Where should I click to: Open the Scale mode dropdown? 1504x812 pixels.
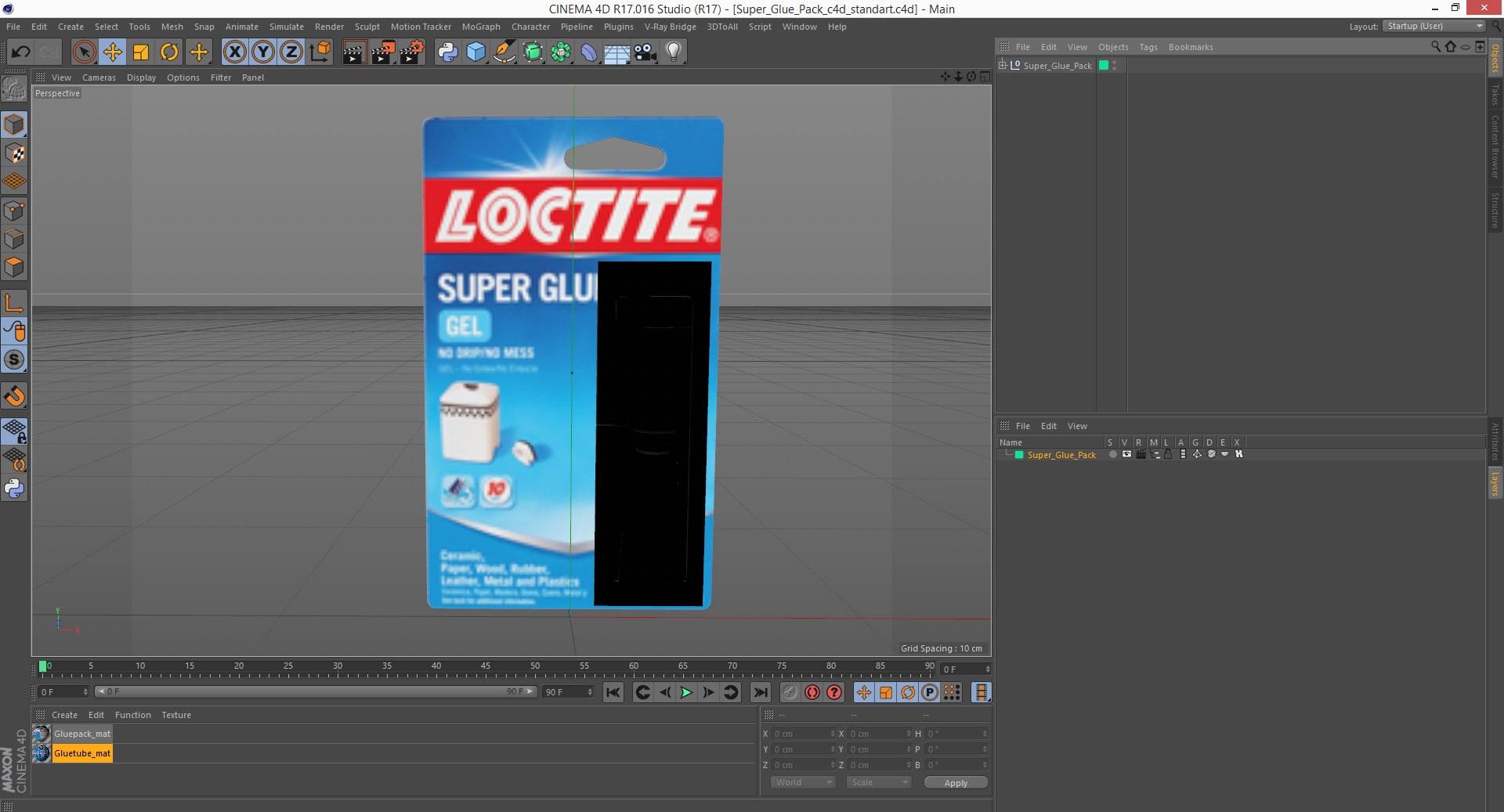tap(879, 782)
